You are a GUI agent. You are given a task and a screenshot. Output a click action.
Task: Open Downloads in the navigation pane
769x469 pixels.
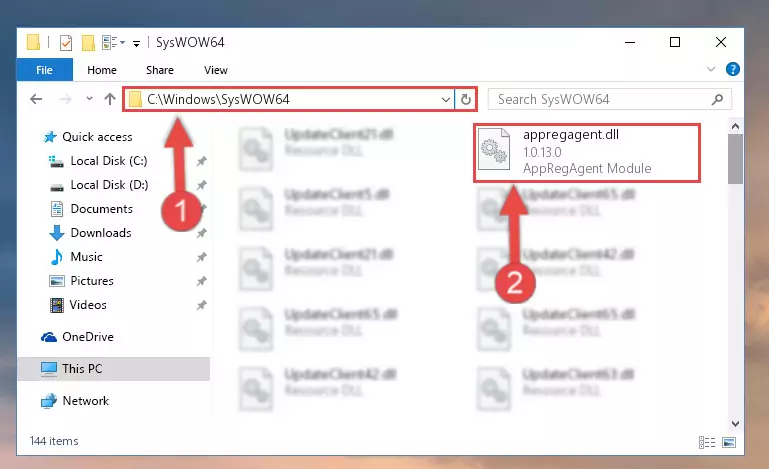point(101,233)
